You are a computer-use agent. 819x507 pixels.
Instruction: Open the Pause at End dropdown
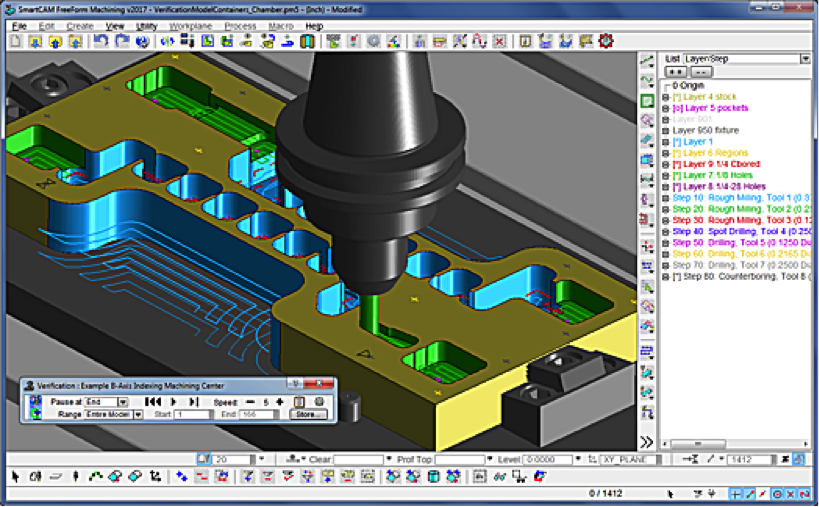122,401
